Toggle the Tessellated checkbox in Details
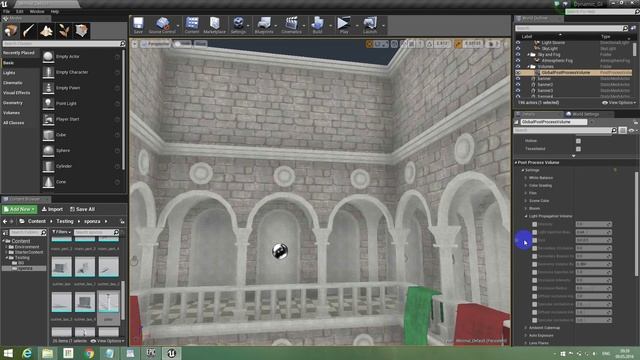The height and width of the screenshot is (360, 640). click(578, 149)
